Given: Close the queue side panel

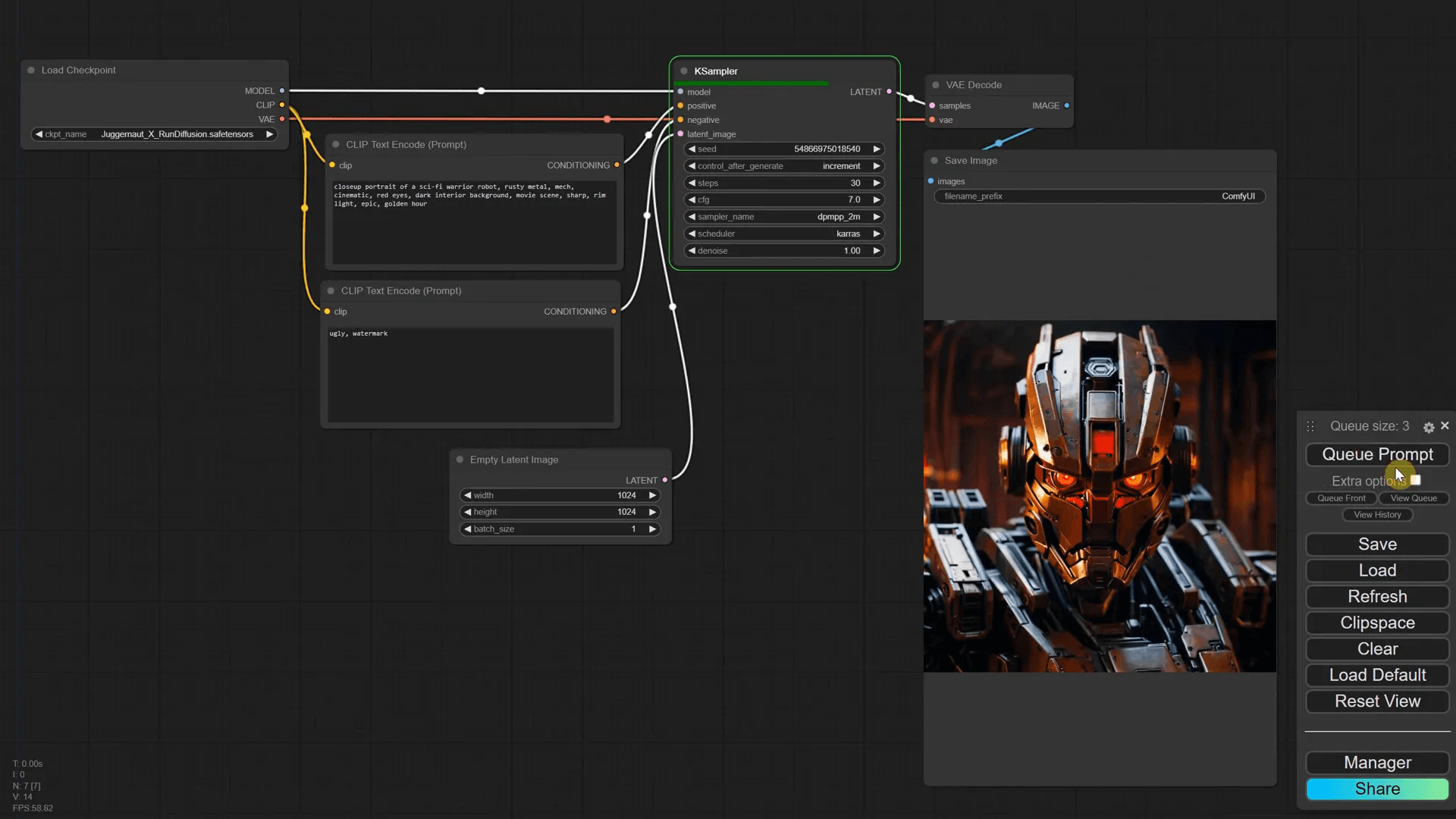Looking at the screenshot, I should pyautogui.click(x=1445, y=426).
